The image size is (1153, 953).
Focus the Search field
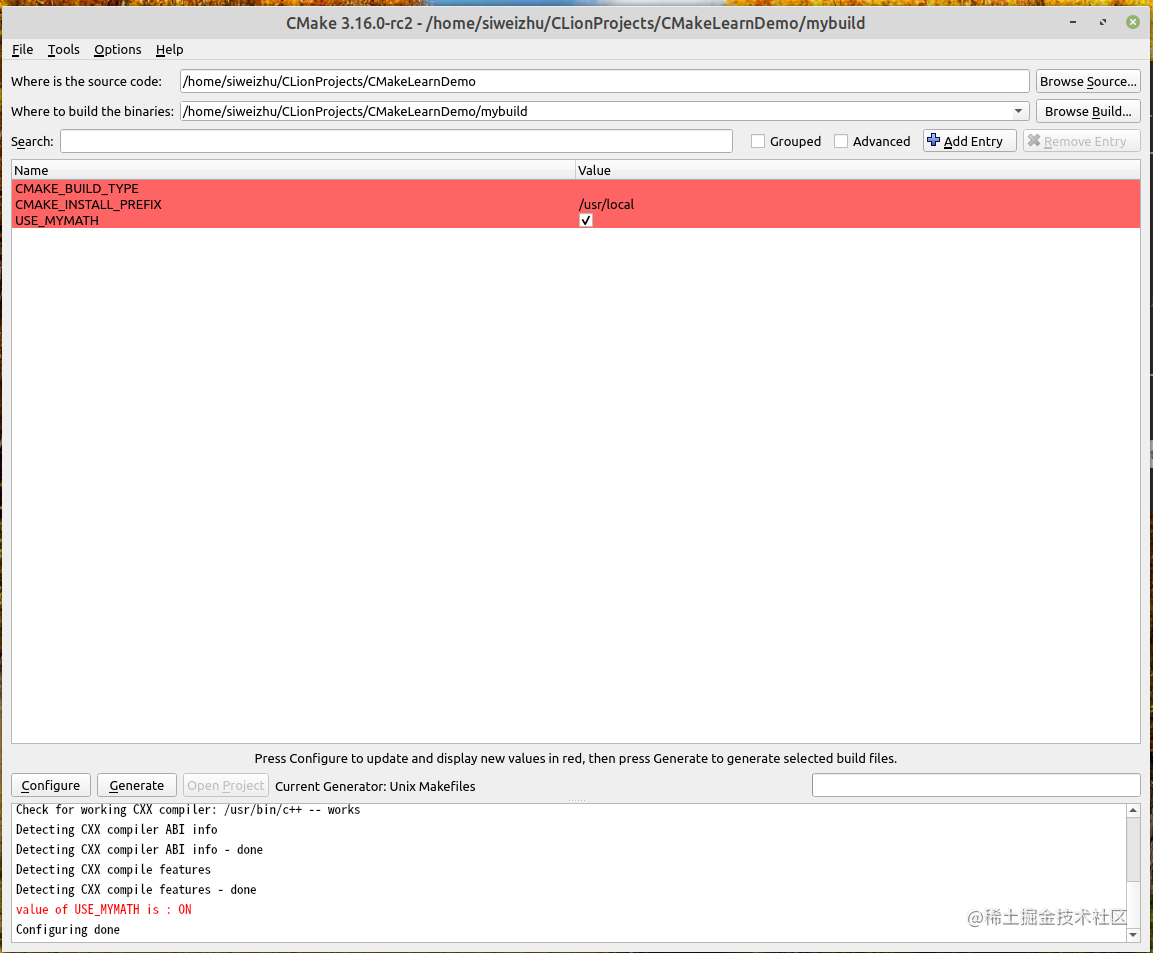tap(396, 141)
